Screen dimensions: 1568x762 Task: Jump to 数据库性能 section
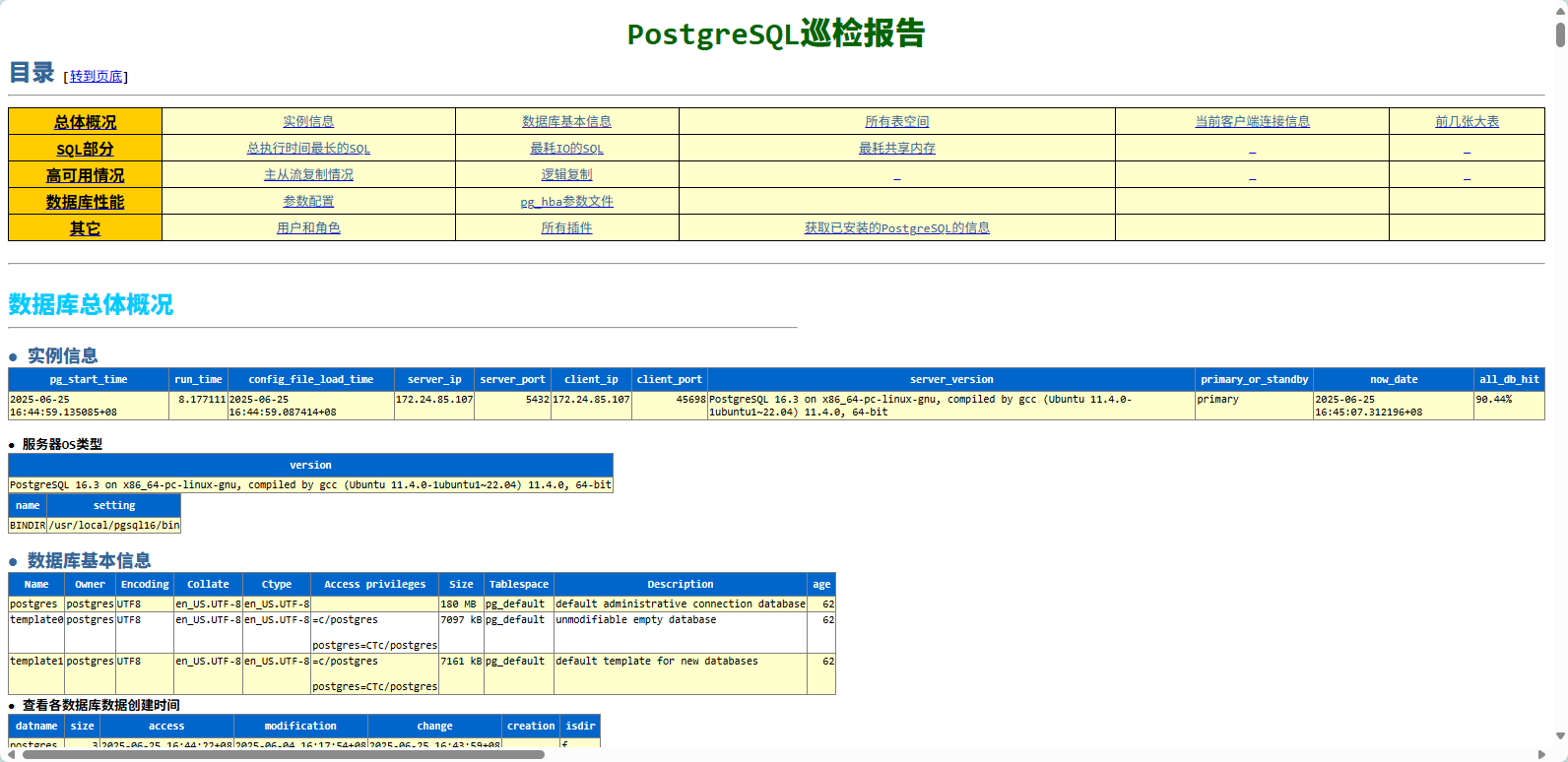coord(85,202)
